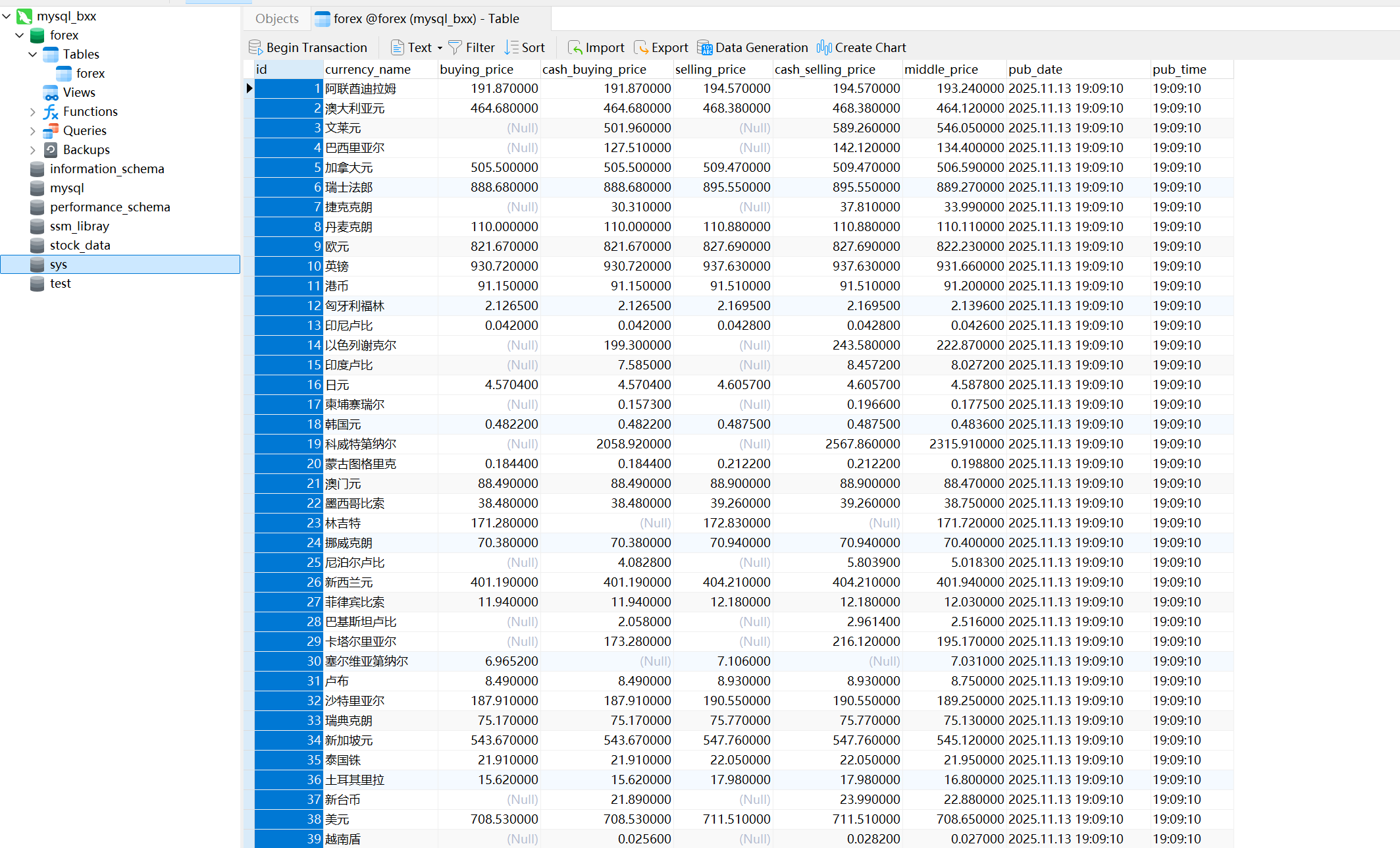Select the forex table tab
Screen dimensions: 1400x848
click(425, 18)
